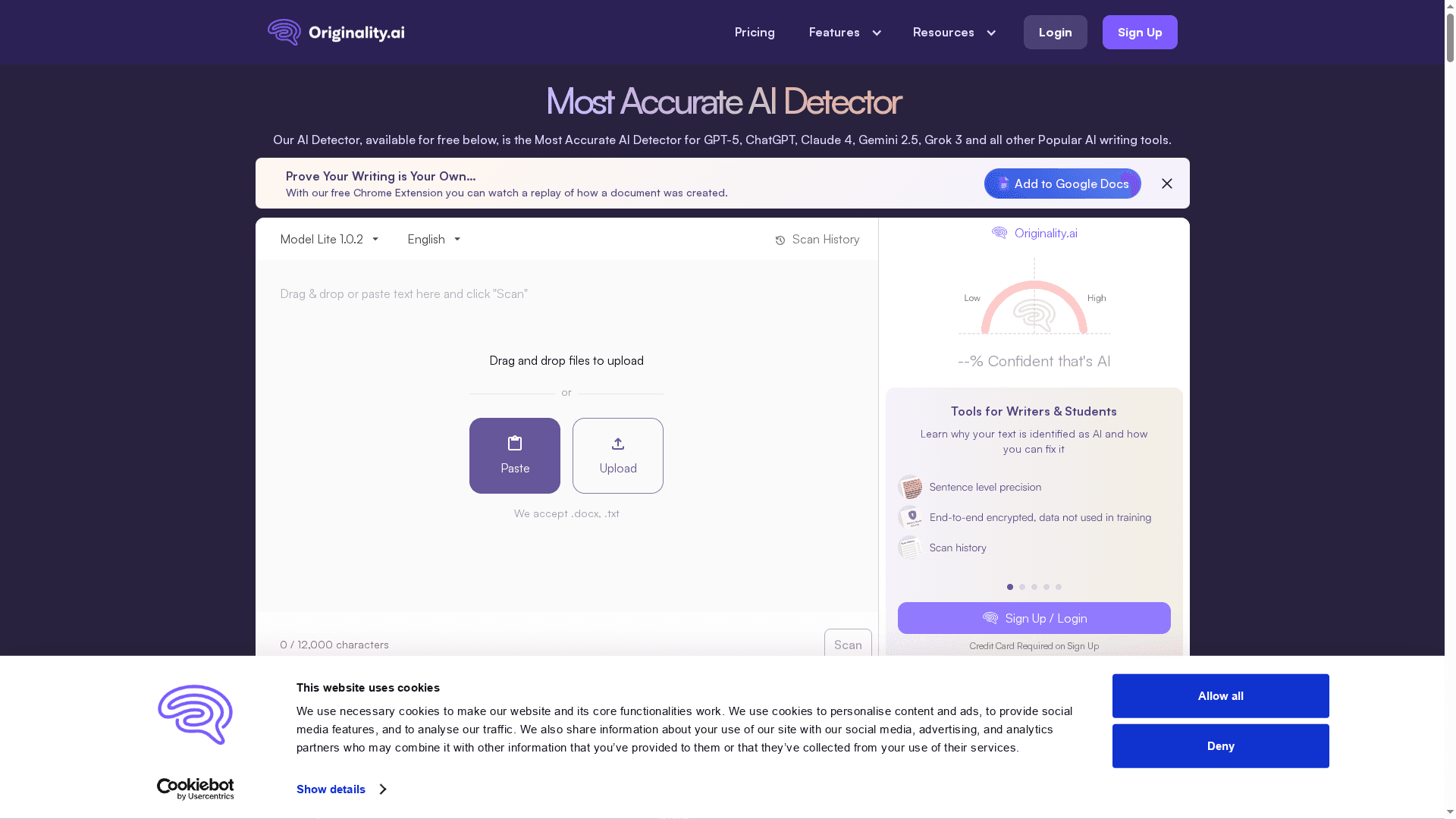Click the Paste clipboard button
Screen dimensions: 1456x819
pyautogui.click(x=515, y=456)
